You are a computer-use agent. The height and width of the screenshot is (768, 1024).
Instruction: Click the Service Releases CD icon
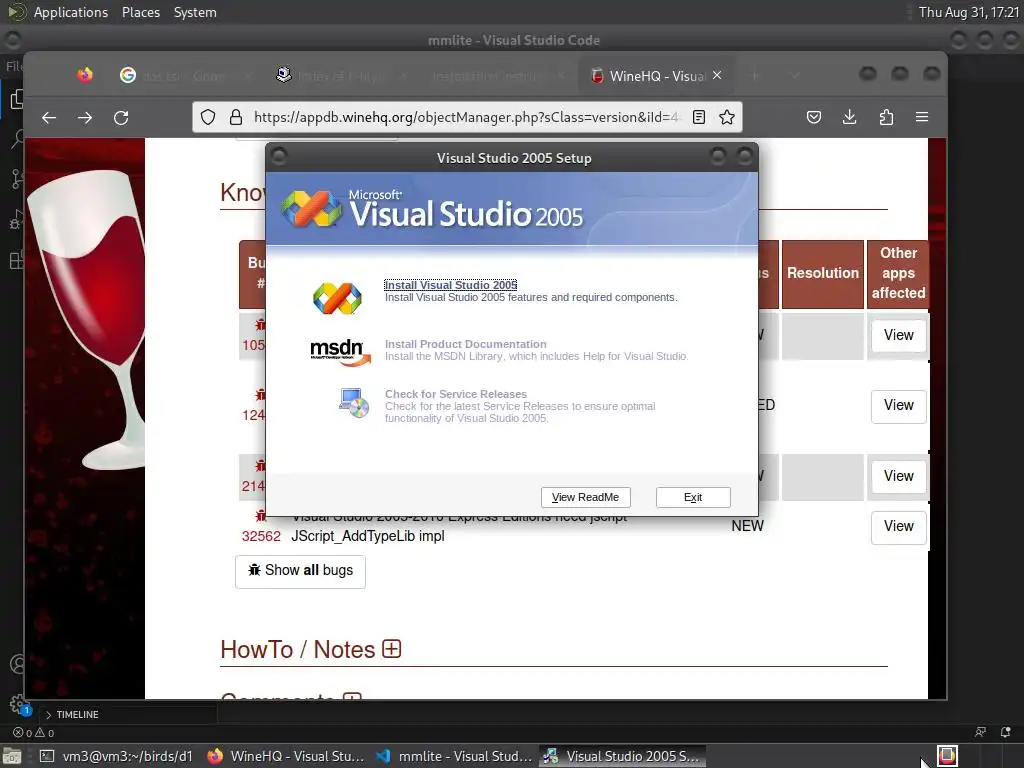click(354, 403)
